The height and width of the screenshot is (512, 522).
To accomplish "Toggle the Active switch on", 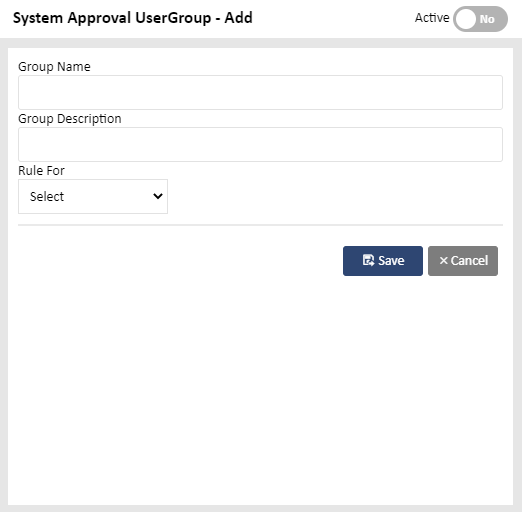I will pos(480,19).
